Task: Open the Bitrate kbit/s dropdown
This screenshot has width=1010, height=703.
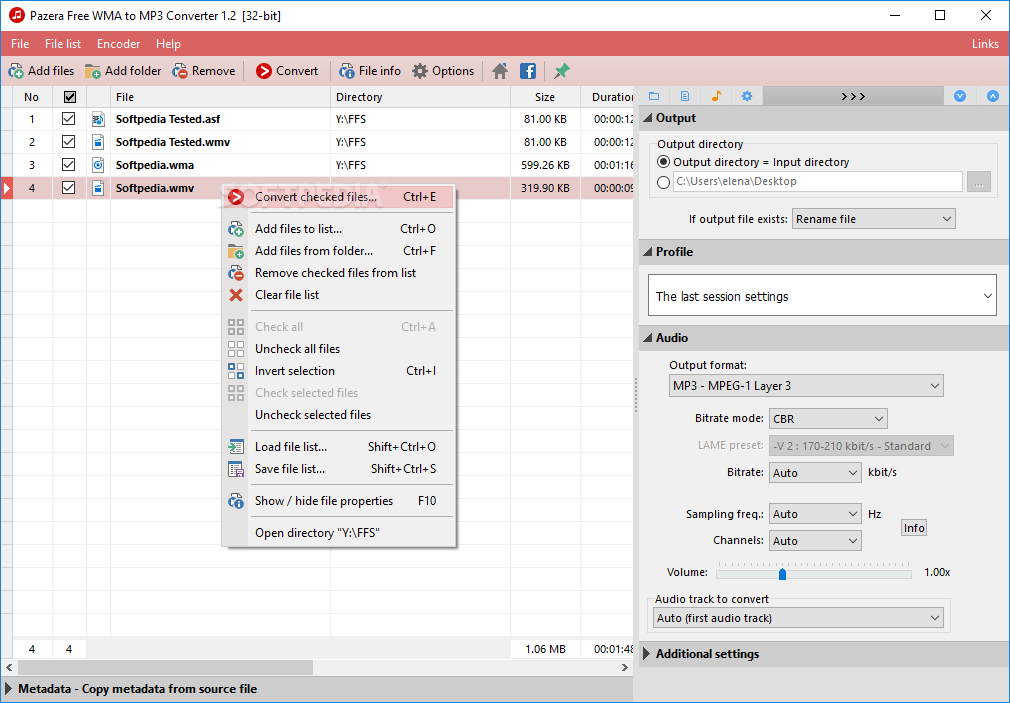Action: tap(815, 473)
